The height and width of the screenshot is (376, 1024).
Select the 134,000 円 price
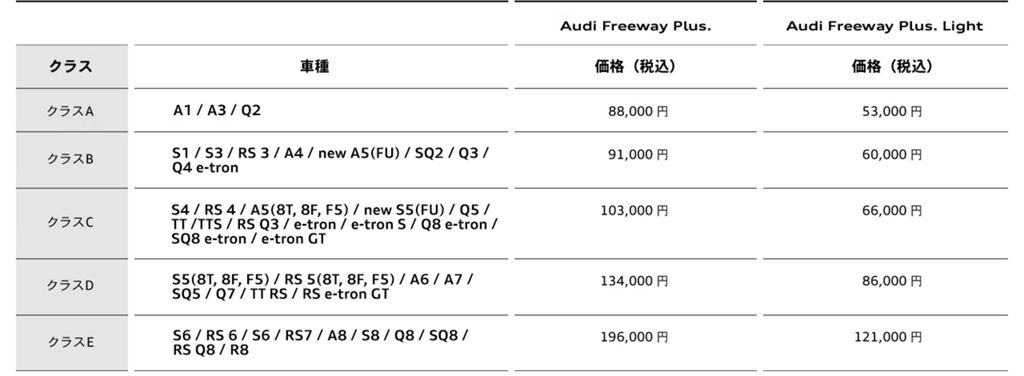pyautogui.click(x=634, y=281)
